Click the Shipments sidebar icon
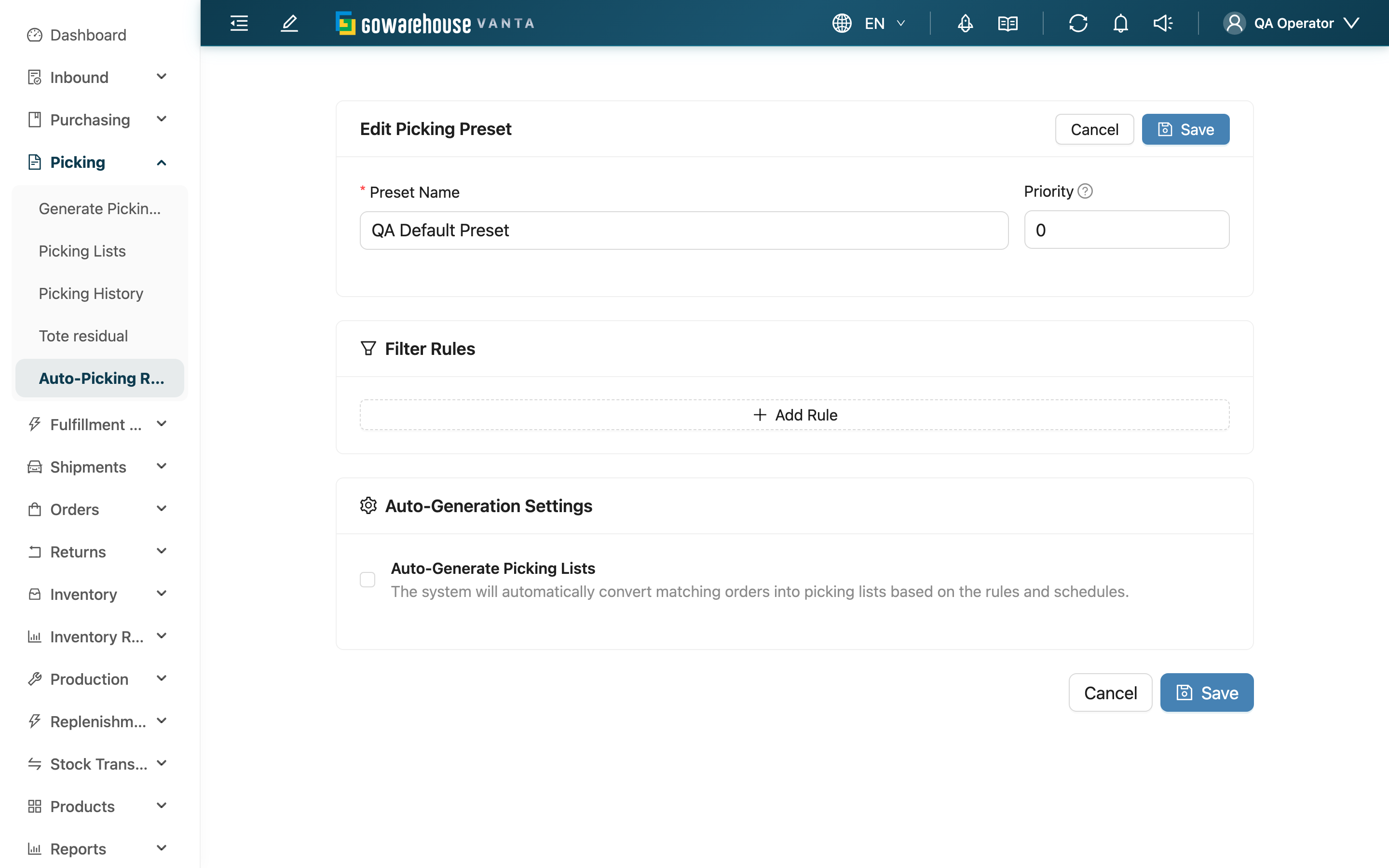The height and width of the screenshot is (868, 1389). [x=34, y=467]
